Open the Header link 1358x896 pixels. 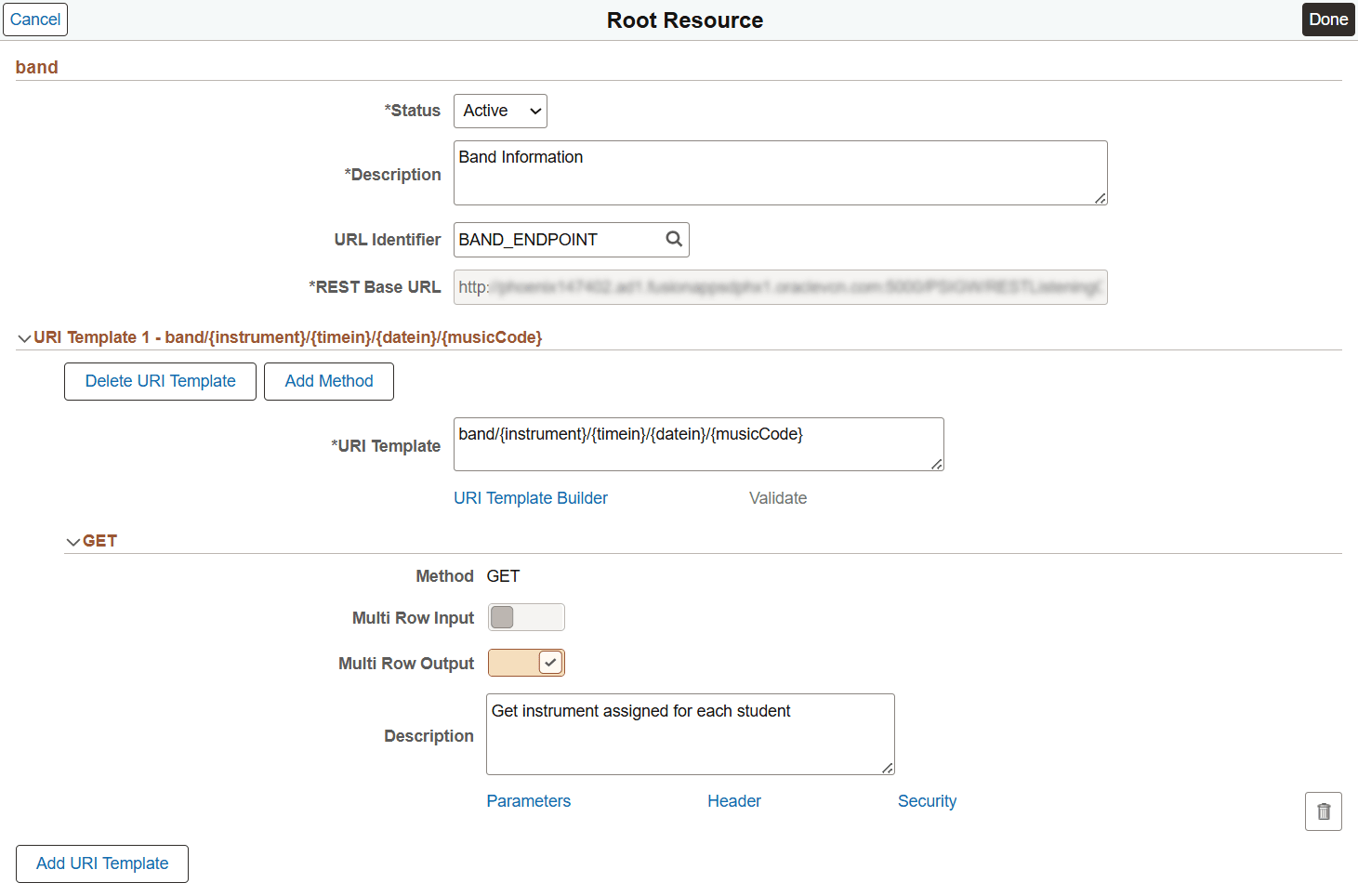click(x=733, y=800)
